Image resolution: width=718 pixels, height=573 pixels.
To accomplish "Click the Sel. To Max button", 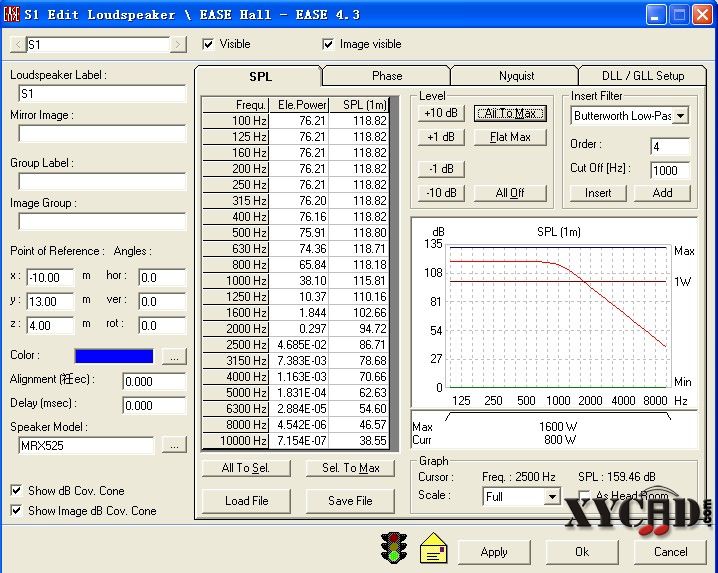I will coord(350,468).
